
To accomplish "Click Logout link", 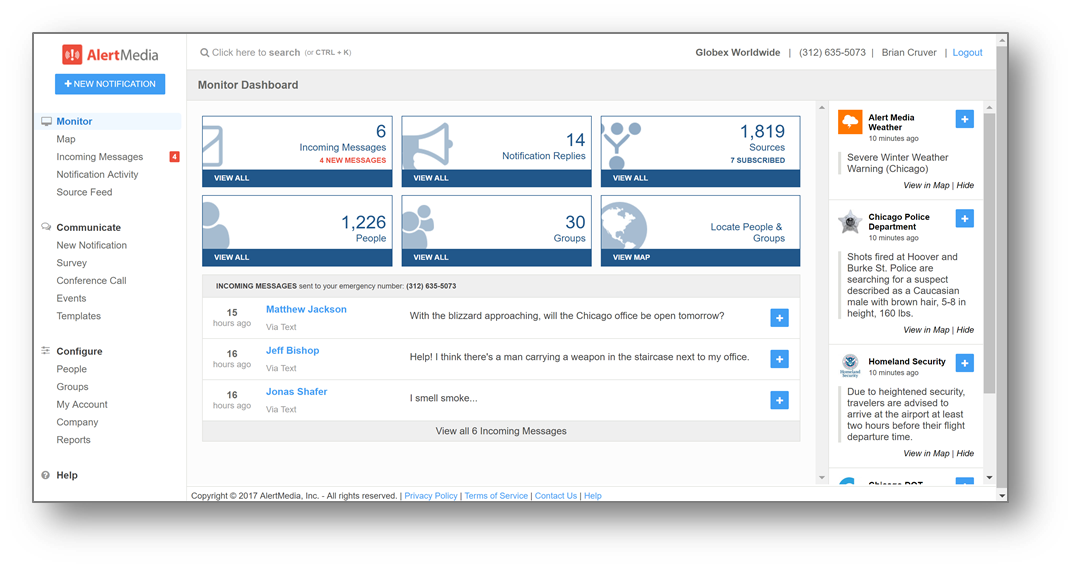I will [967, 53].
